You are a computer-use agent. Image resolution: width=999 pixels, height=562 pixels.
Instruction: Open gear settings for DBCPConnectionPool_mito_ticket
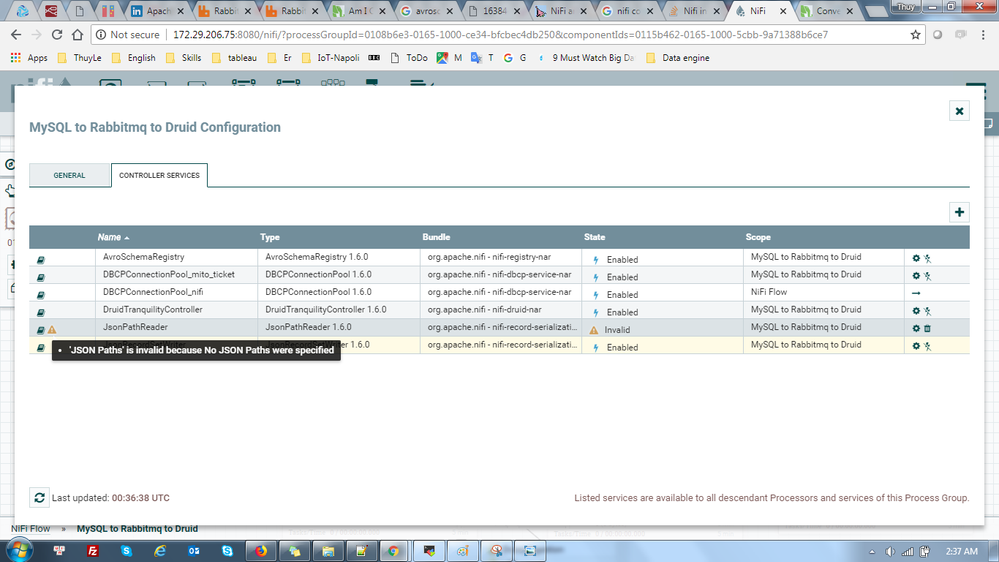click(916, 276)
